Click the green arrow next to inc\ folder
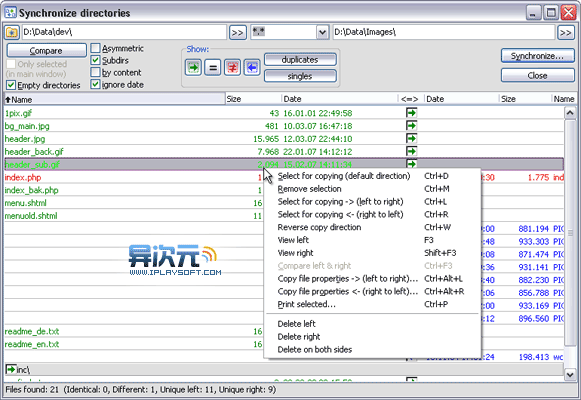Viewport: 581px width, 400px height. pos(10,369)
